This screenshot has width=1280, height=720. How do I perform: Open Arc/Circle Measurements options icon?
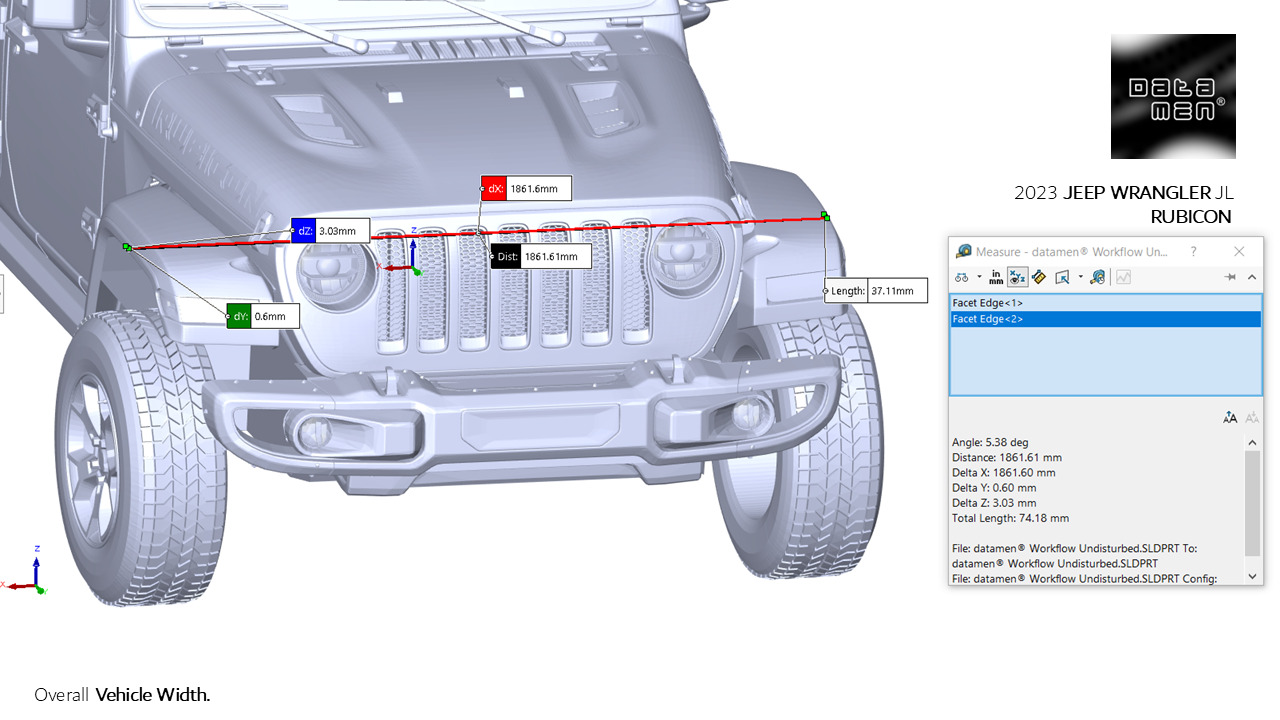[961, 277]
